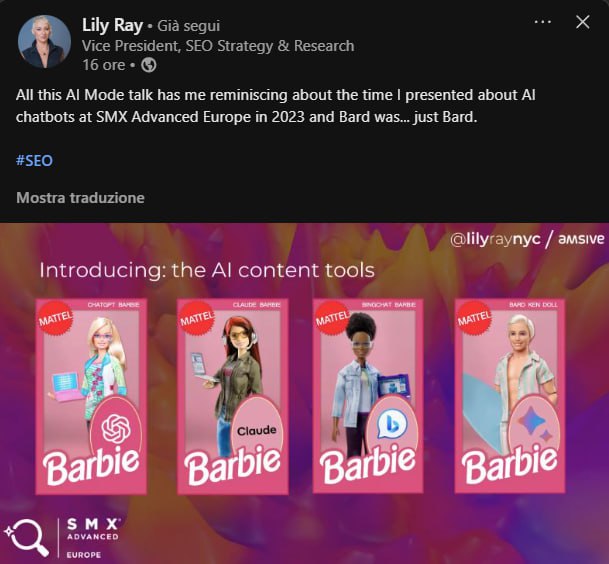Select the ChatGPT Barbie card
The width and height of the screenshot is (609, 564).
91,397
